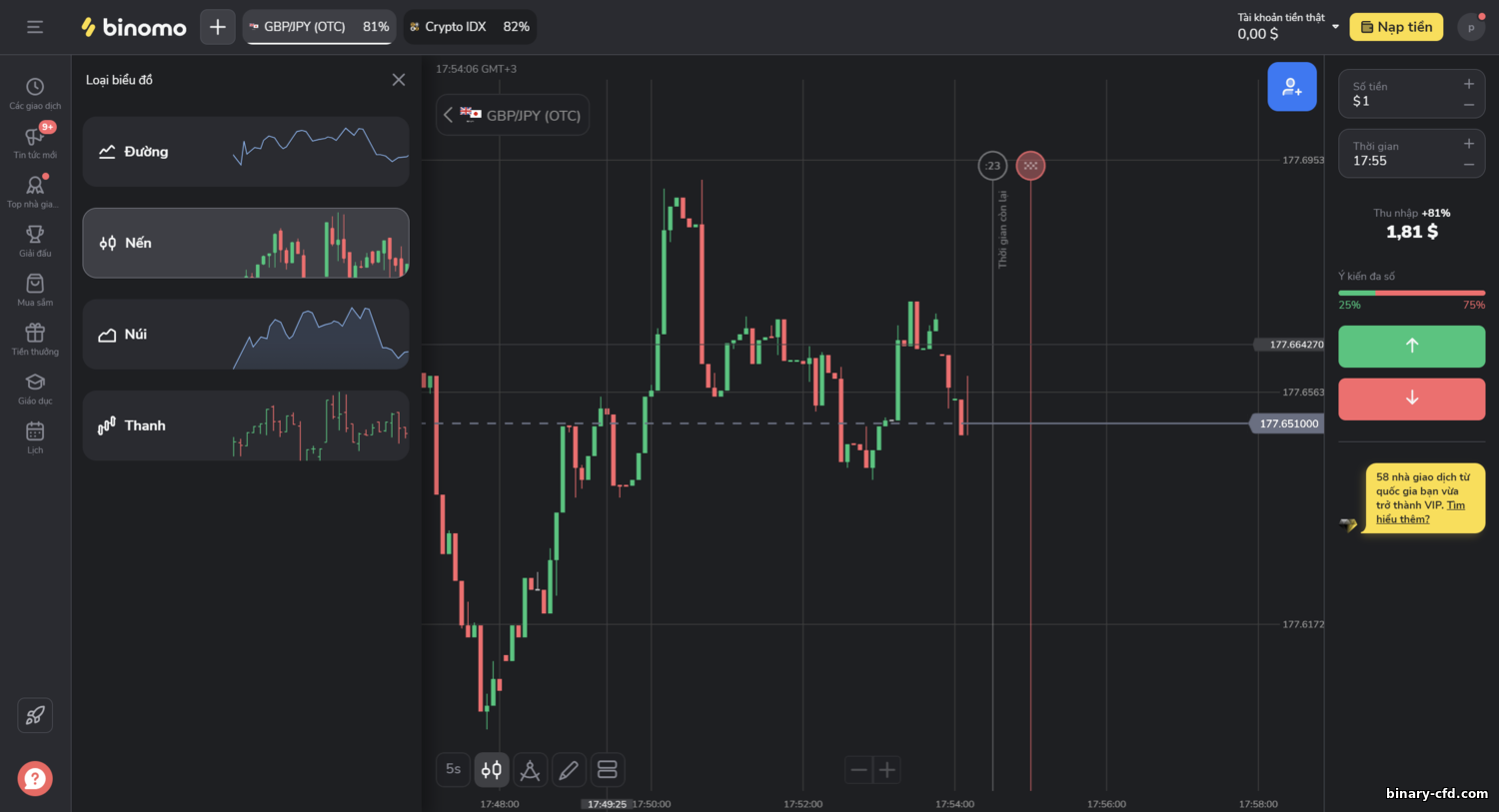This screenshot has height=812, width=1499.
Task: Open the 5s timeframe selector
Action: click(x=453, y=770)
